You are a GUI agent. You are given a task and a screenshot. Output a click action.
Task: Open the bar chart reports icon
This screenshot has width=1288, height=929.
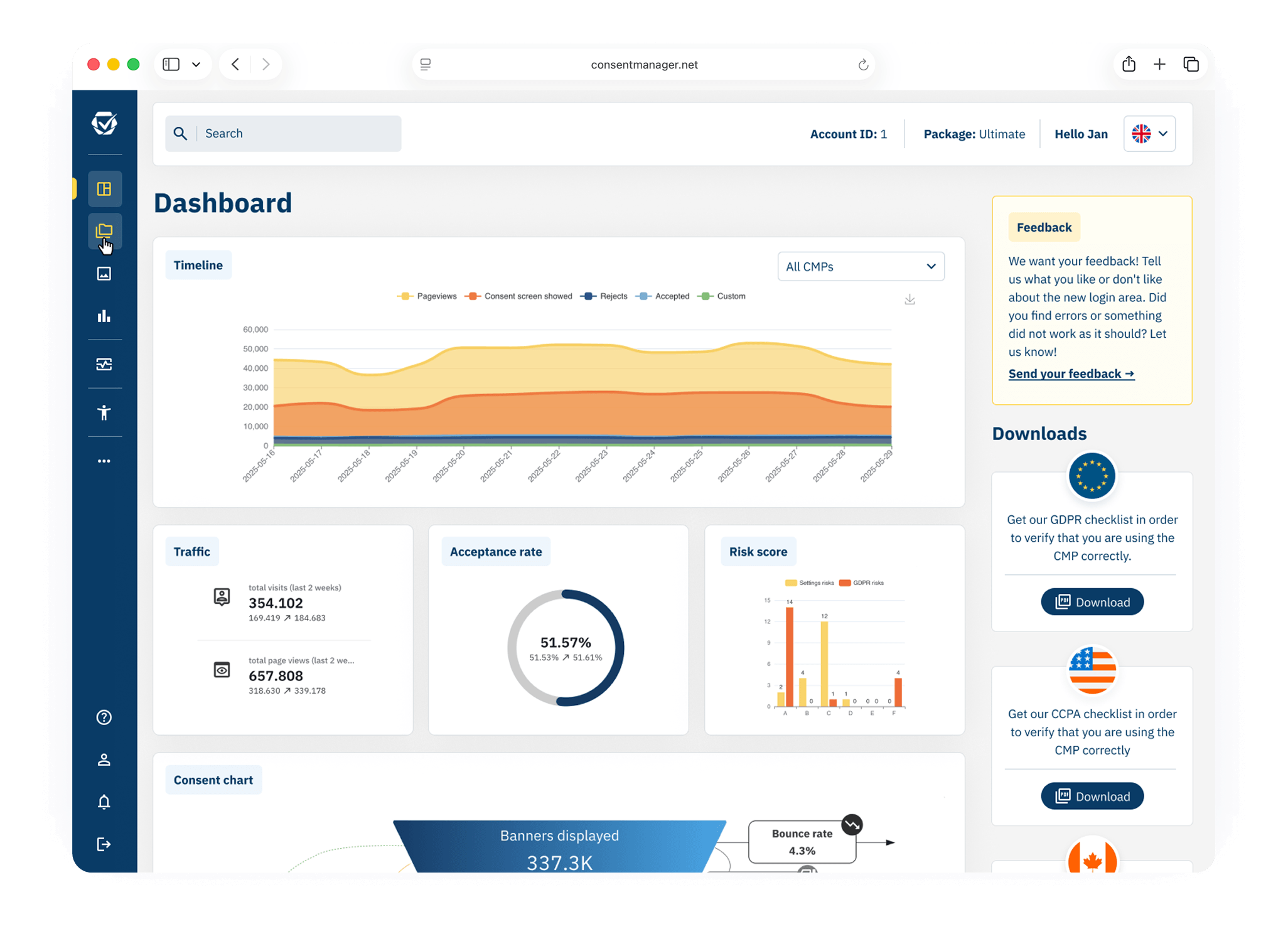point(104,316)
